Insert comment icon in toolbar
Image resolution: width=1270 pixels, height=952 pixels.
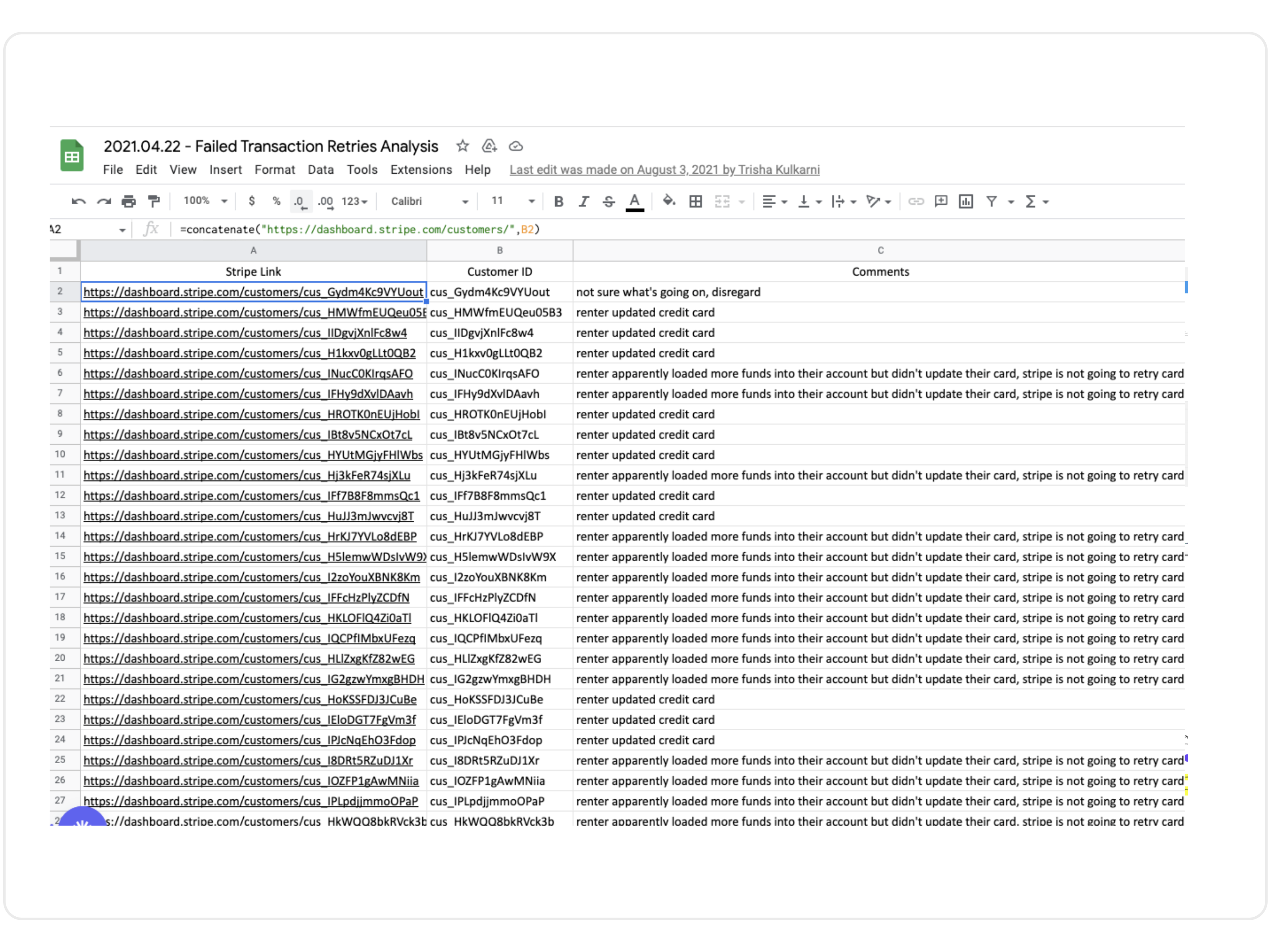click(941, 202)
